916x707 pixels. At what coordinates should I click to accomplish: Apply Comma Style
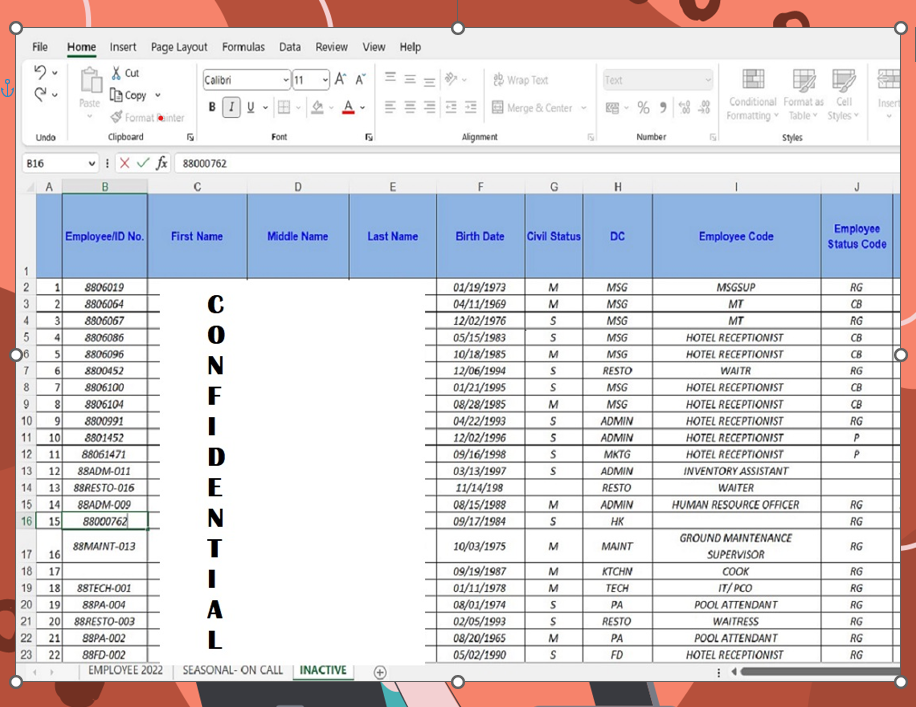pyautogui.click(x=662, y=108)
